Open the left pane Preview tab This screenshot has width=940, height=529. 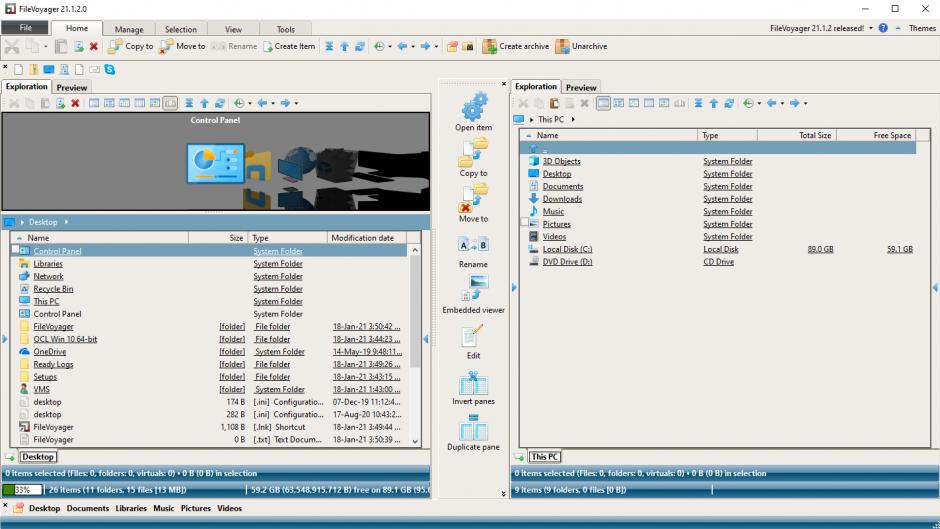[x=72, y=88]
